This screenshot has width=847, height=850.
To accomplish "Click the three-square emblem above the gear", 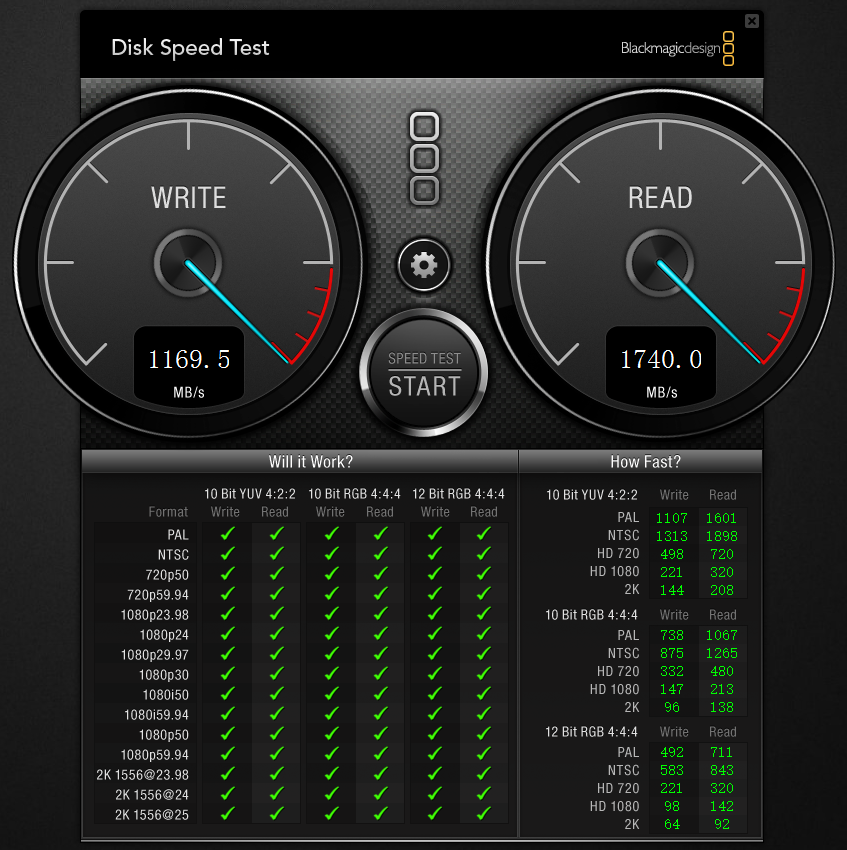I will click(424, 158).
